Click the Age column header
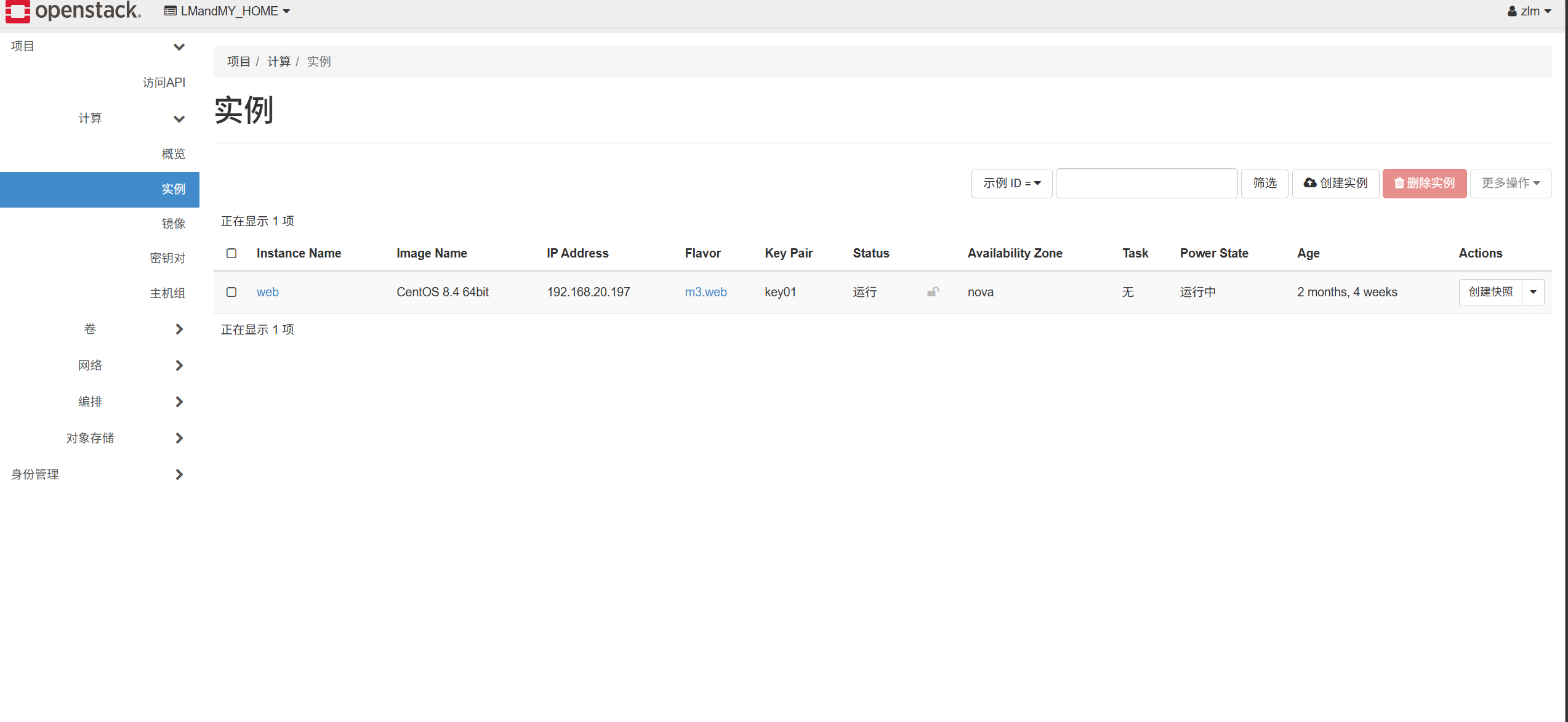1568x722 pixels. 1308,253
